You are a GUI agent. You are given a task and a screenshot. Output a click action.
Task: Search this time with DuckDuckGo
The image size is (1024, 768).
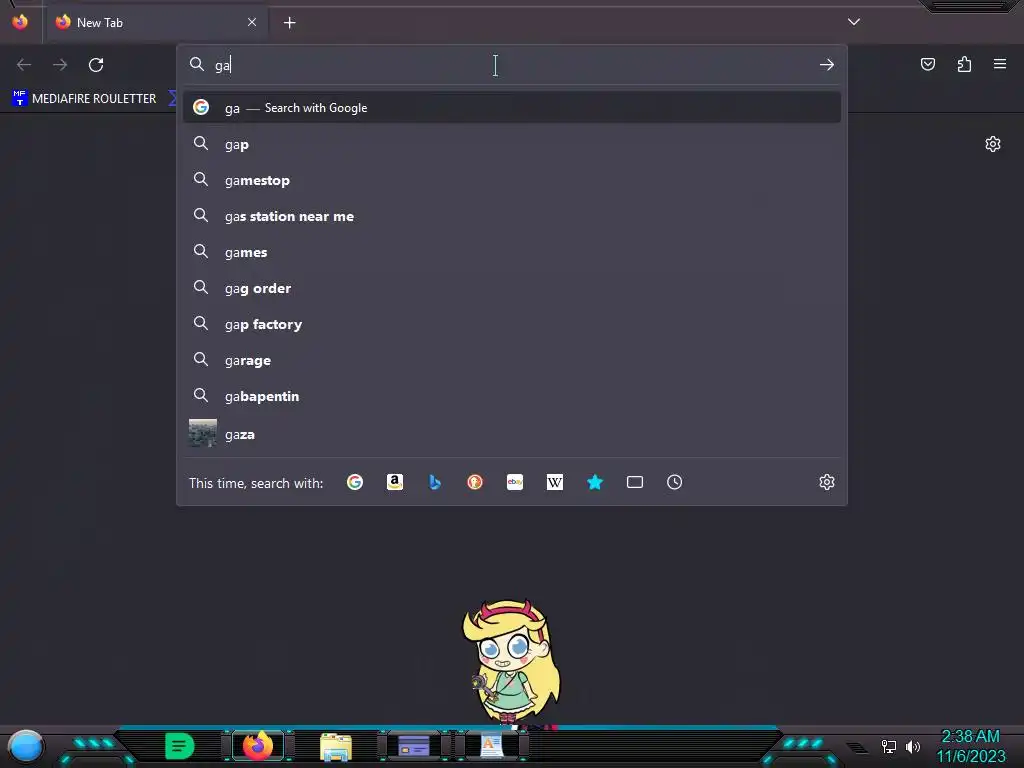pyautogui.click(x=475, y=482)
